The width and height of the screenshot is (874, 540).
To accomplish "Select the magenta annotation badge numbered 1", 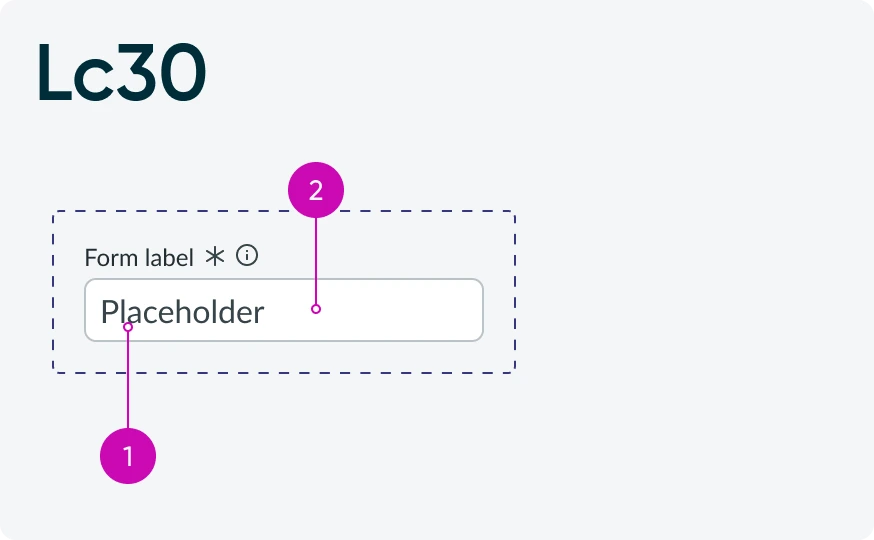I will pyautogui.click(x=128, y=456).
